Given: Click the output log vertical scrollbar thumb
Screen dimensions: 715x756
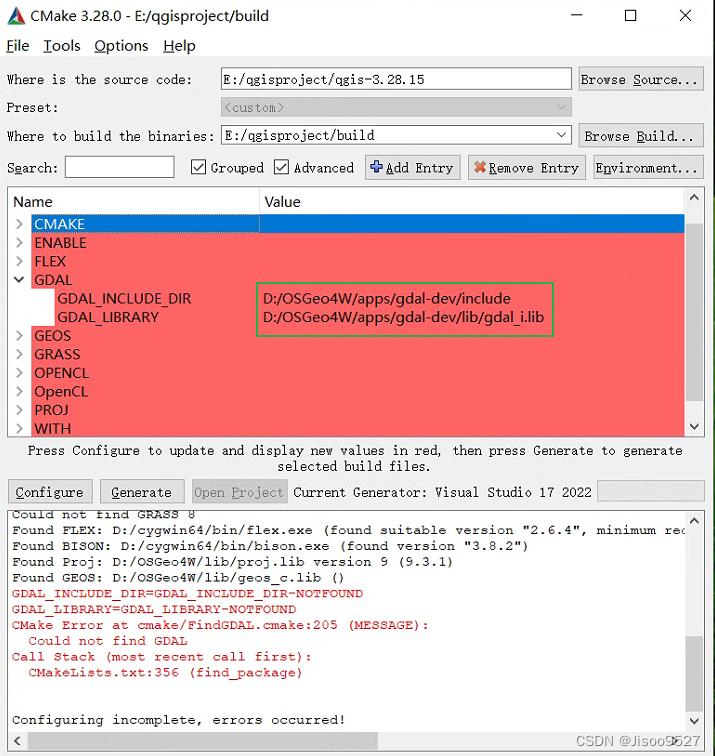Looking at the screenshot, I should (x=694, y=674).
